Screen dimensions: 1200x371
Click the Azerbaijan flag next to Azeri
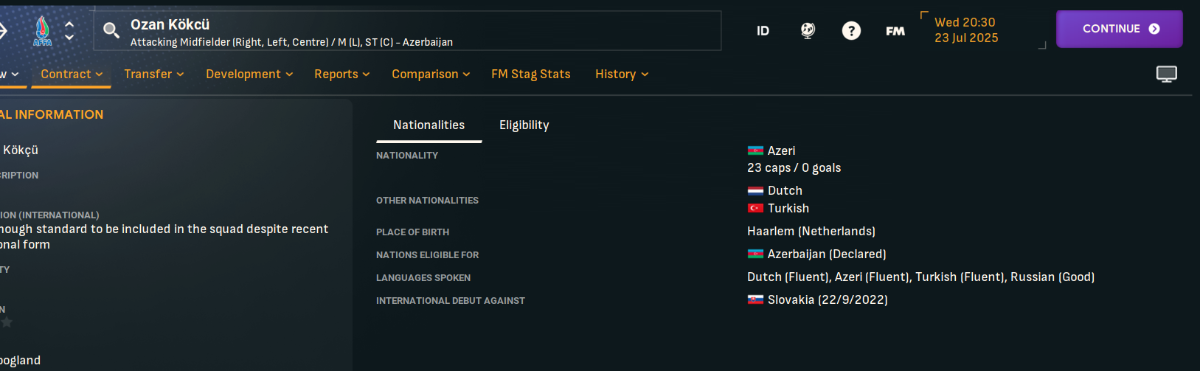tap(755, 151)
